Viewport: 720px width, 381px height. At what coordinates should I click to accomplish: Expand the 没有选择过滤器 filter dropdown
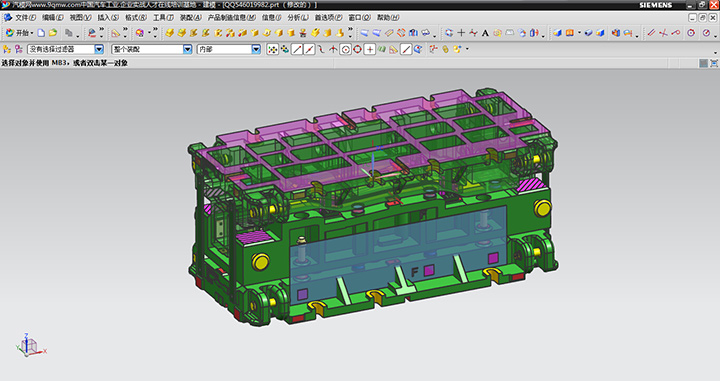(x=99, y=49)
